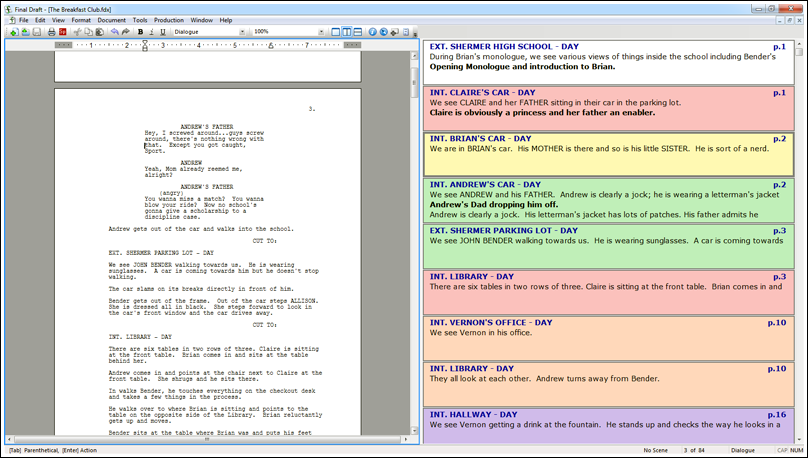
Task: Click the Copy toolbar icon
Action: coord(89,32)
